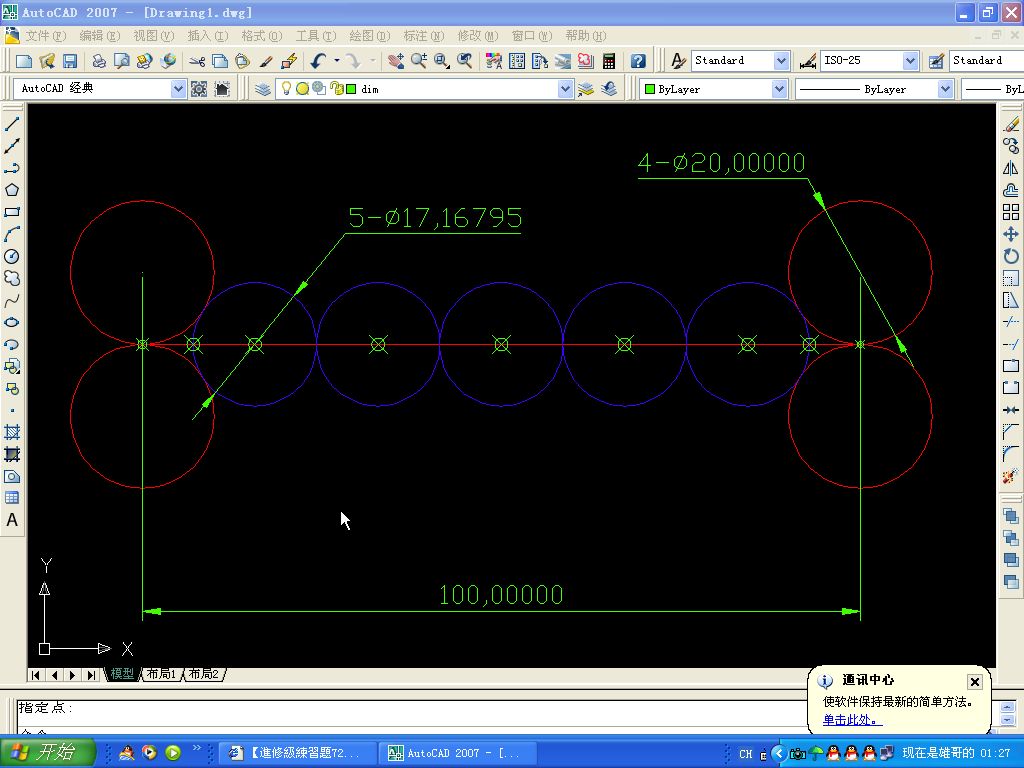Open the Match Properties brush tool
The width and height of the screenshot is (1024, 768).
[265, 61]
